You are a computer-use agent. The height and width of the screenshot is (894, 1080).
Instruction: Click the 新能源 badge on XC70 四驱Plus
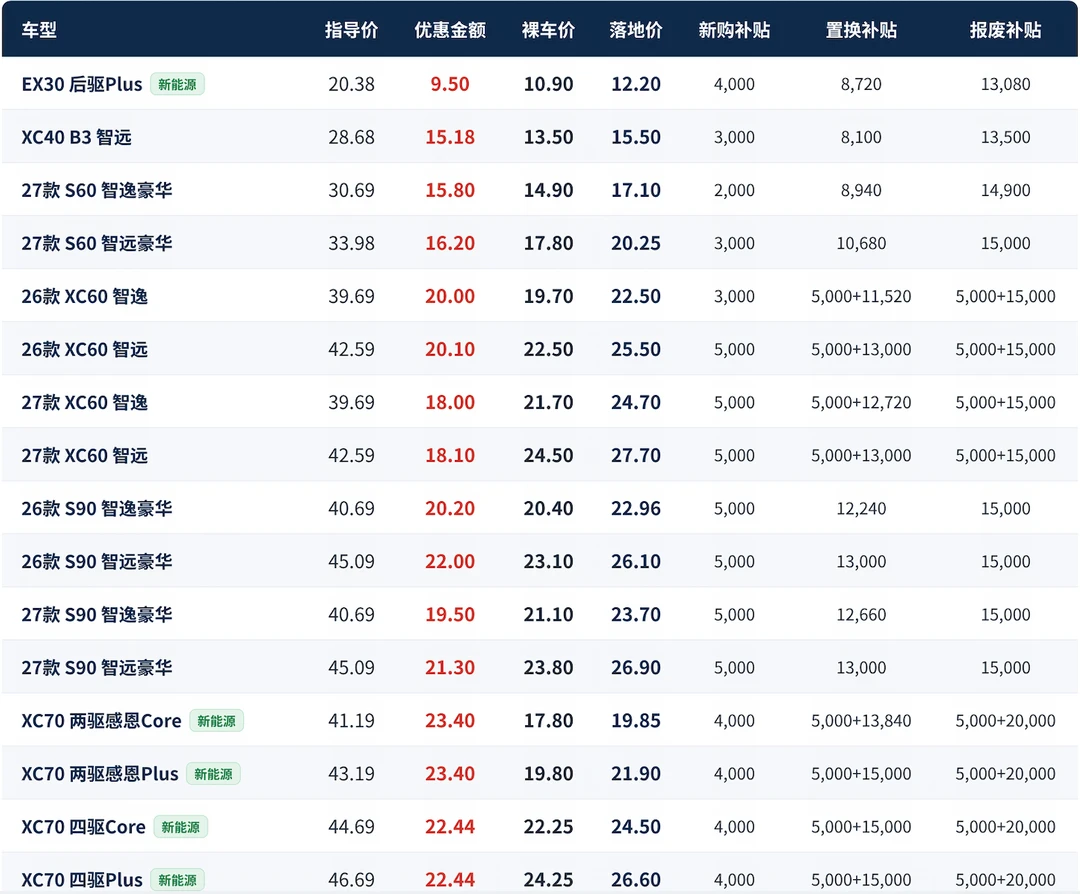177,880
